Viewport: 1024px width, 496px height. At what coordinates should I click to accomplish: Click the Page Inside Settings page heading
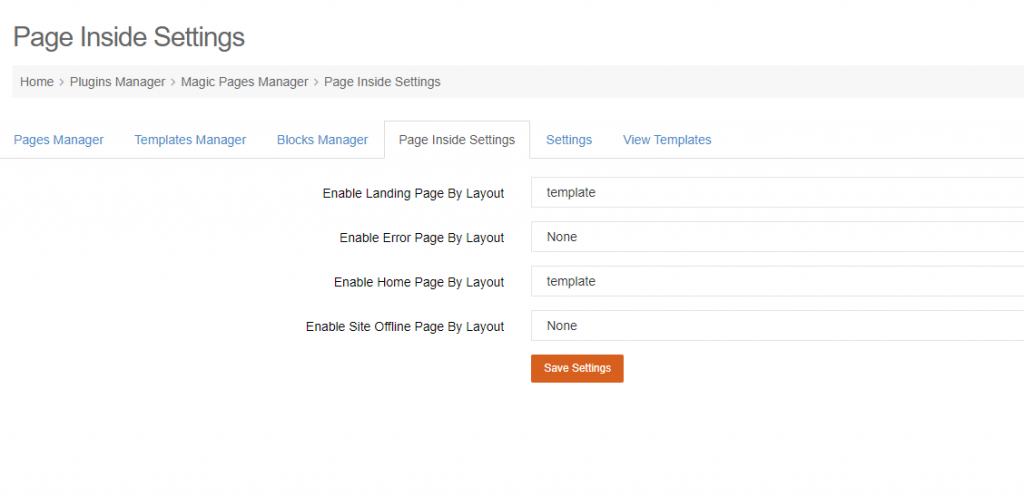[x=129, y=37]
